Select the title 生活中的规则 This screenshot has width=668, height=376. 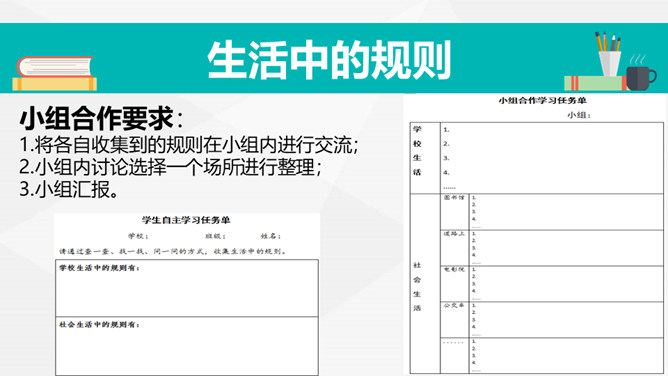329,60
